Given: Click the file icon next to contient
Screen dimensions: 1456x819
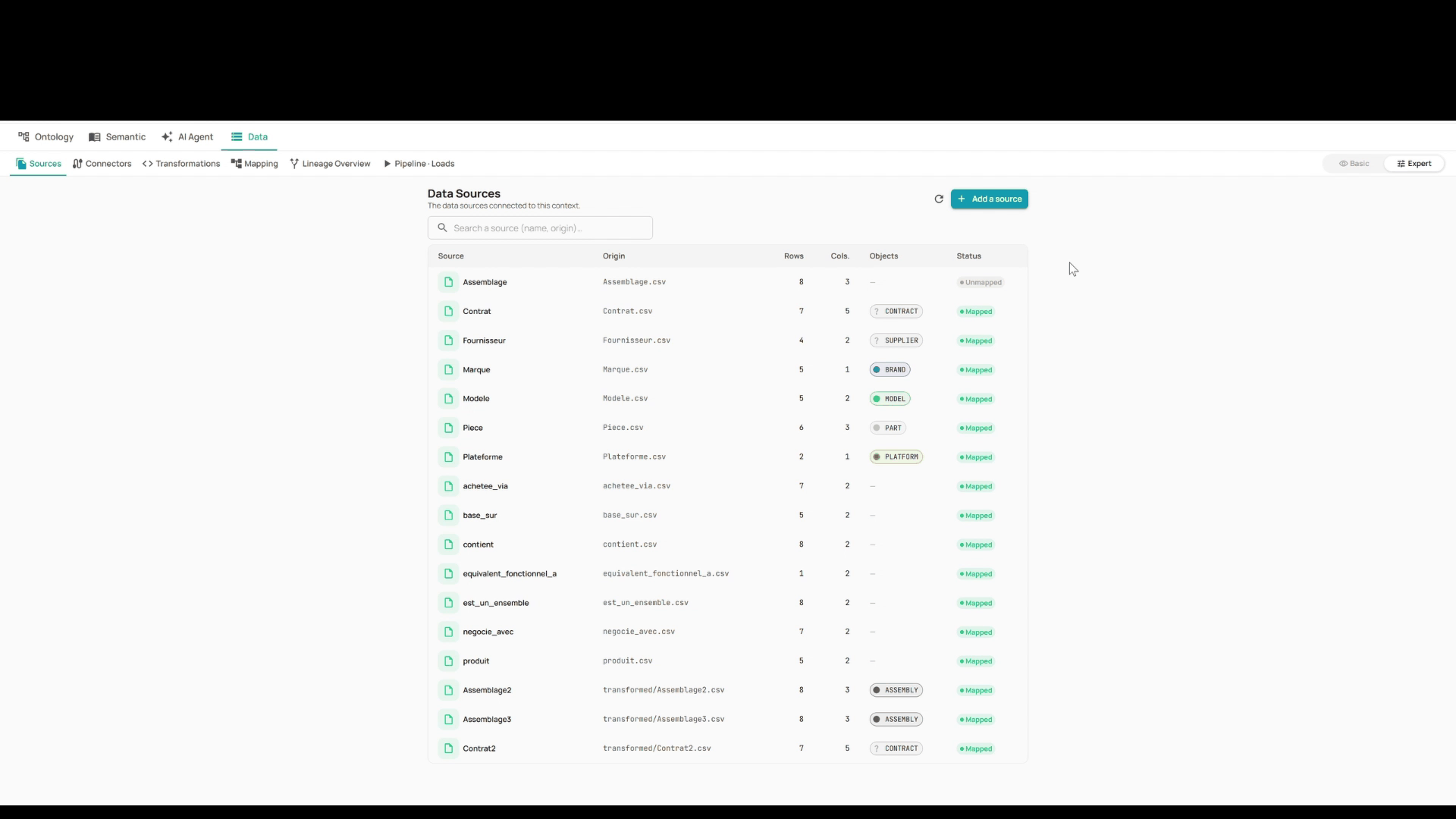Looking at the screenshot, I should pyautogui.click(x=448, y=544).
